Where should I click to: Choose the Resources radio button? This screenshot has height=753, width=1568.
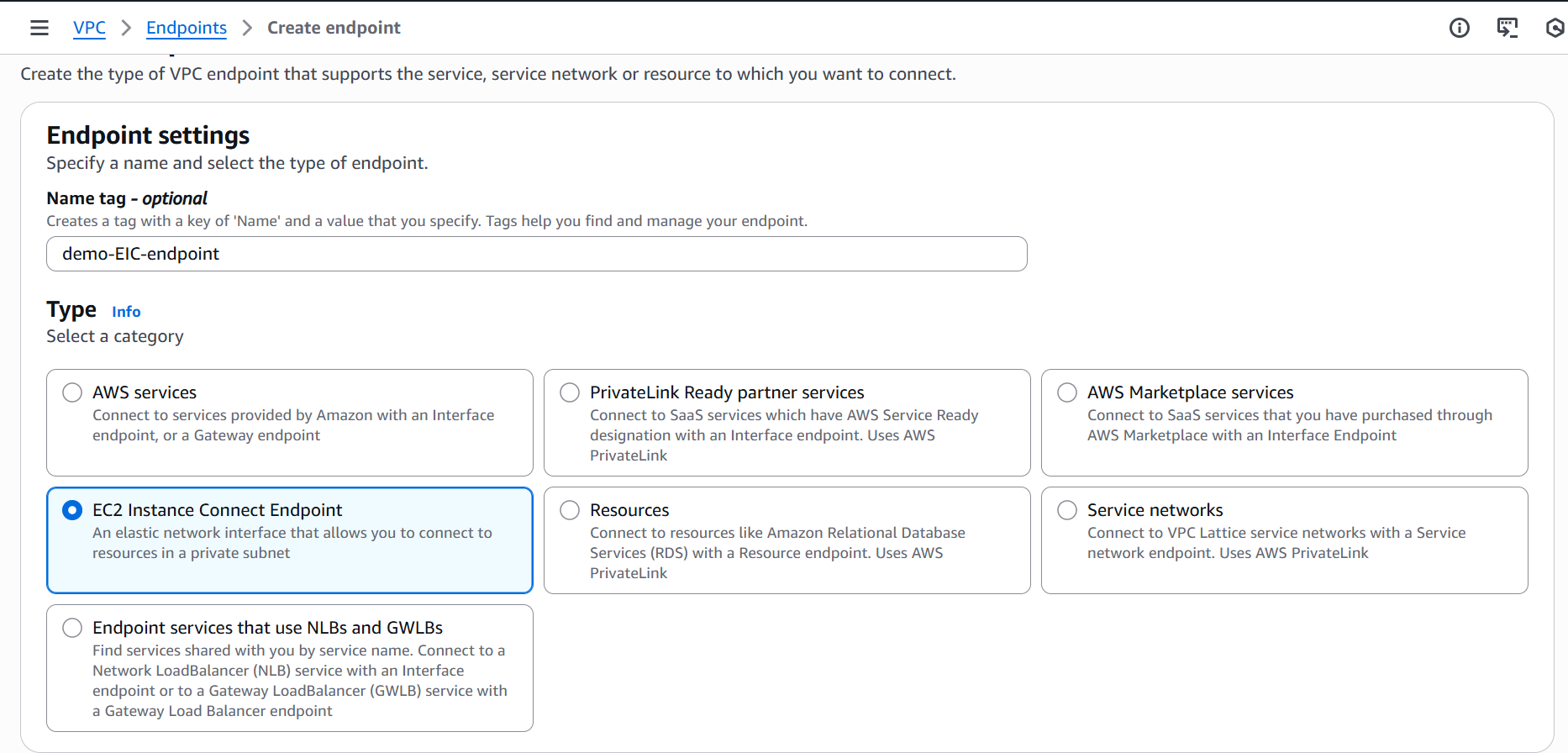coord(570,510)
